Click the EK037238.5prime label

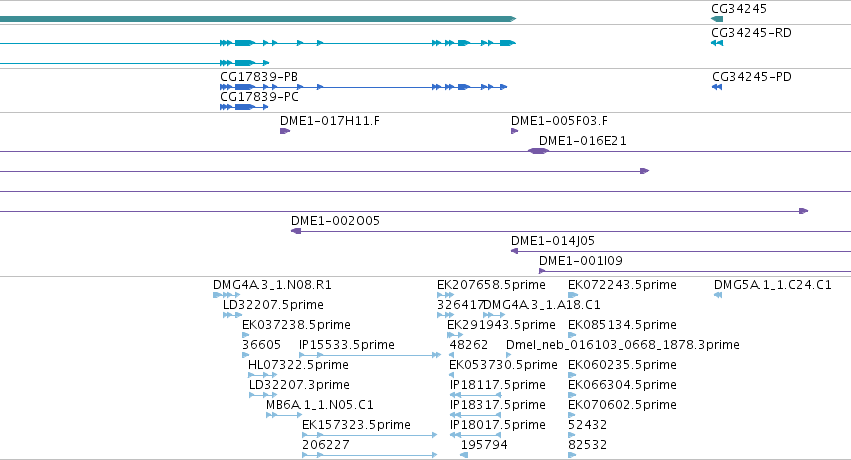296,324
